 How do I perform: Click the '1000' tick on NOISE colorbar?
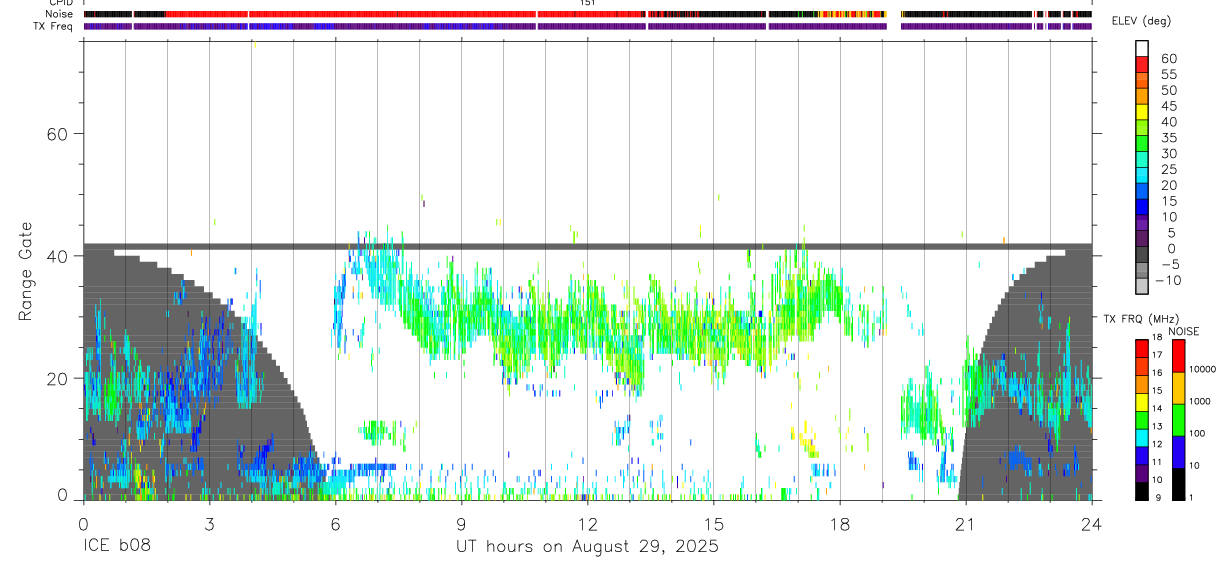tap(1200, 402)
